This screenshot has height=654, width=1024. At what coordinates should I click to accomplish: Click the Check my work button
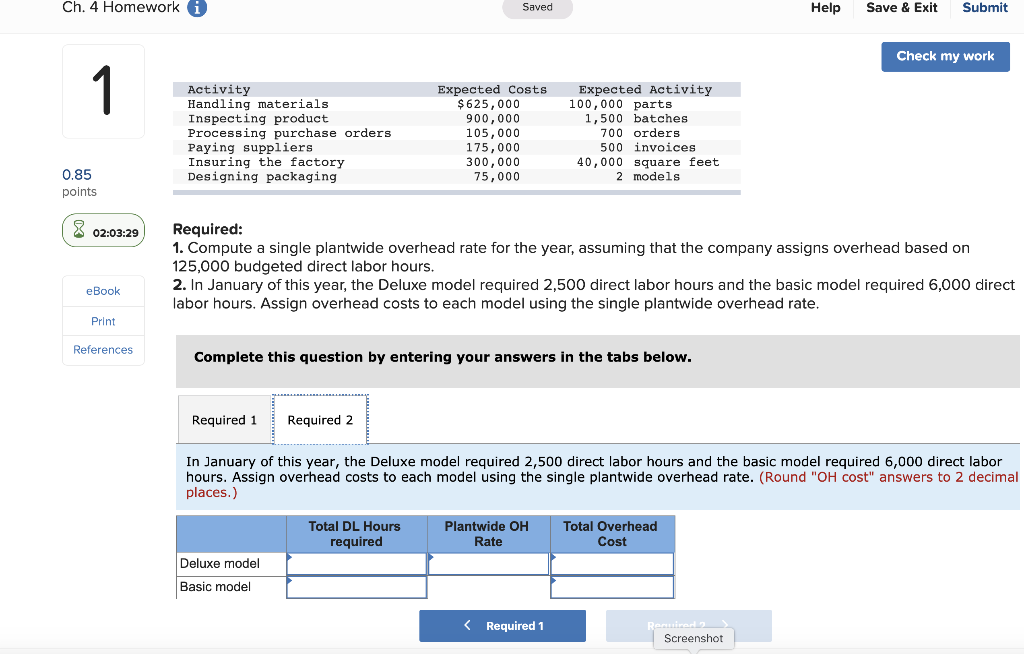[x=945, y=57]
